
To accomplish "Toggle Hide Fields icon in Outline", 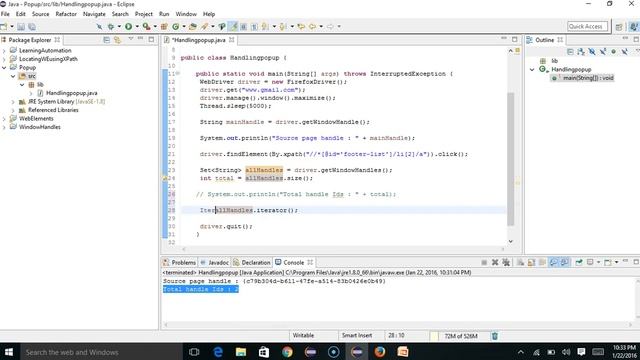I will point(592,52).
